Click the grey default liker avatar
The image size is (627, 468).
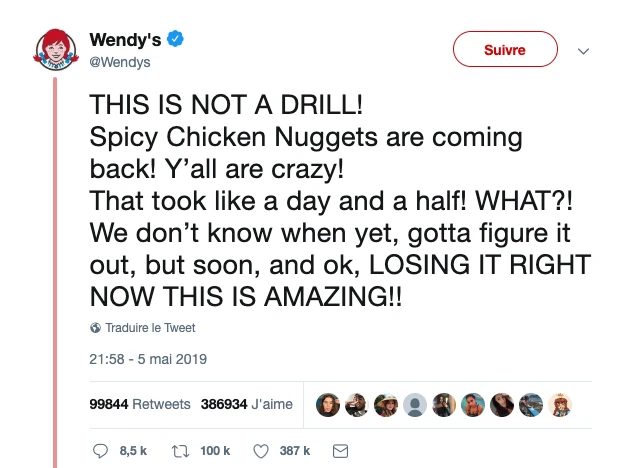(x=415, y=404)
